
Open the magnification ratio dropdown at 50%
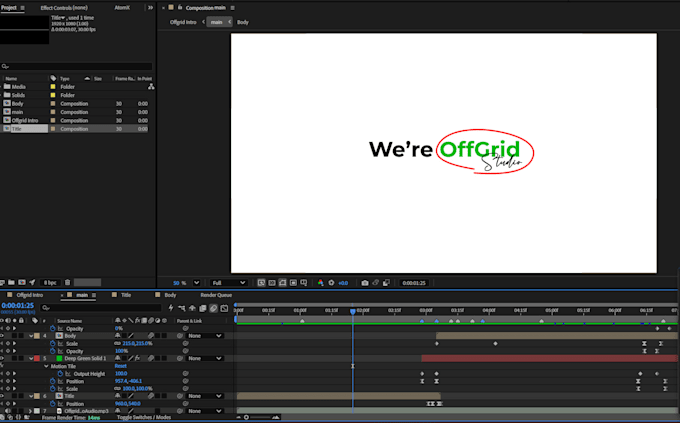[196, 283]
